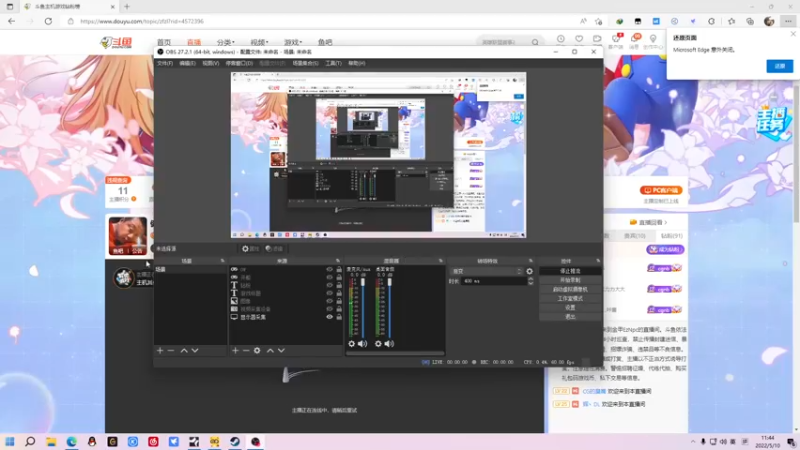The image size is (800, 450).
Task: Mute desktop audio speaker icon
Action: click(389, 344)
